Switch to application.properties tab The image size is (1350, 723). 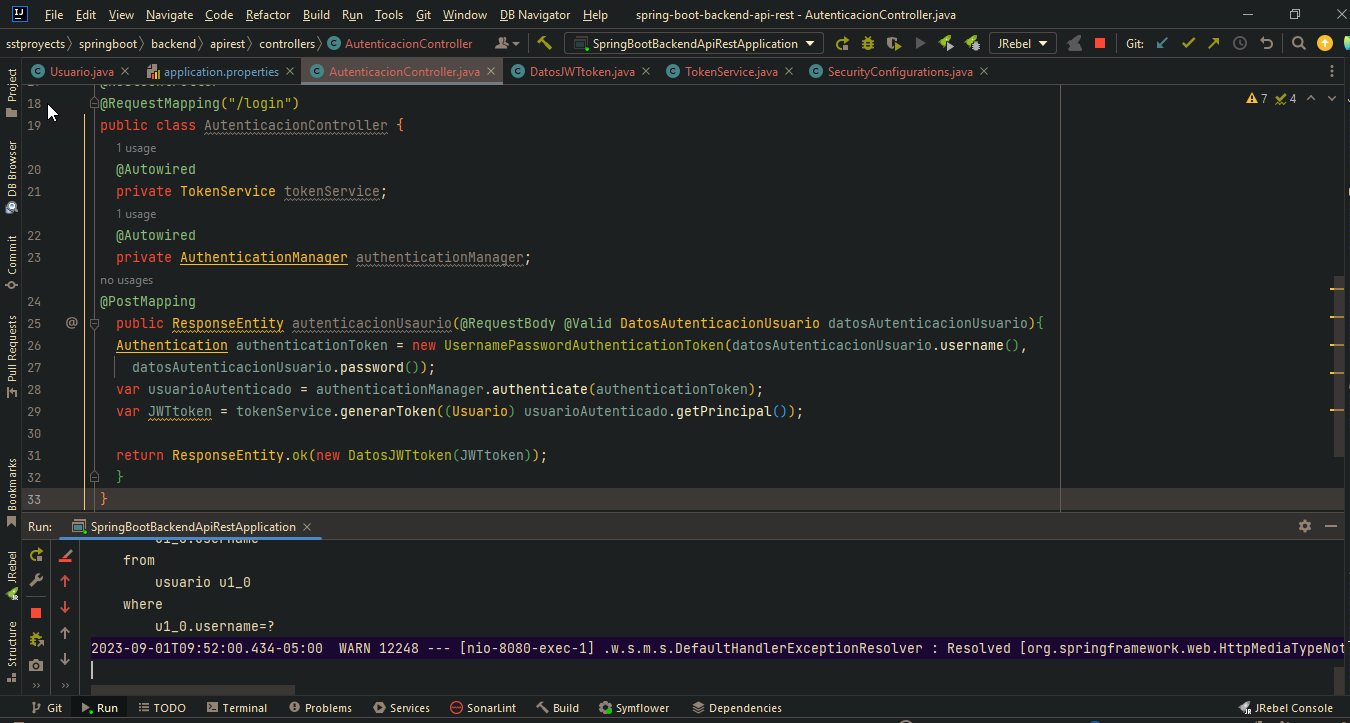pos(220,72)
